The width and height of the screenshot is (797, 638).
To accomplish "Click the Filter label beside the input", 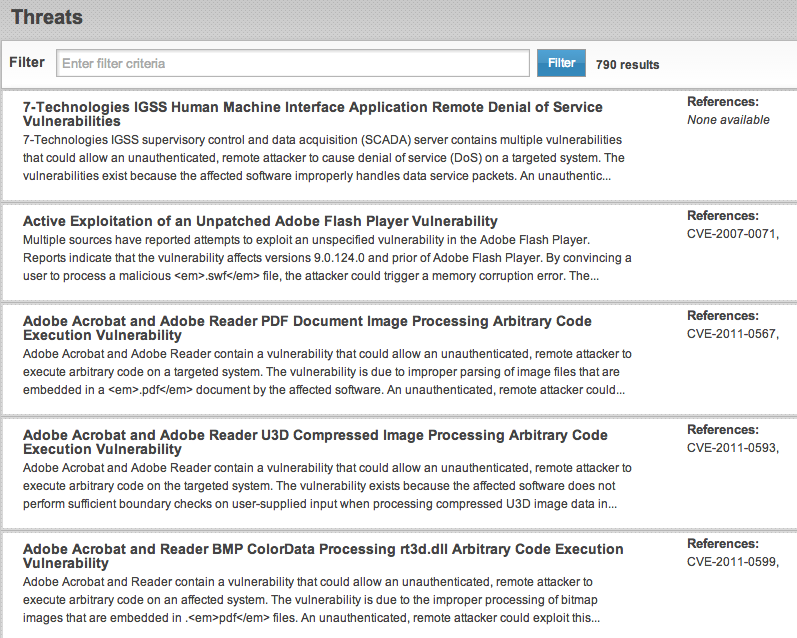I will tap(27, 62).
